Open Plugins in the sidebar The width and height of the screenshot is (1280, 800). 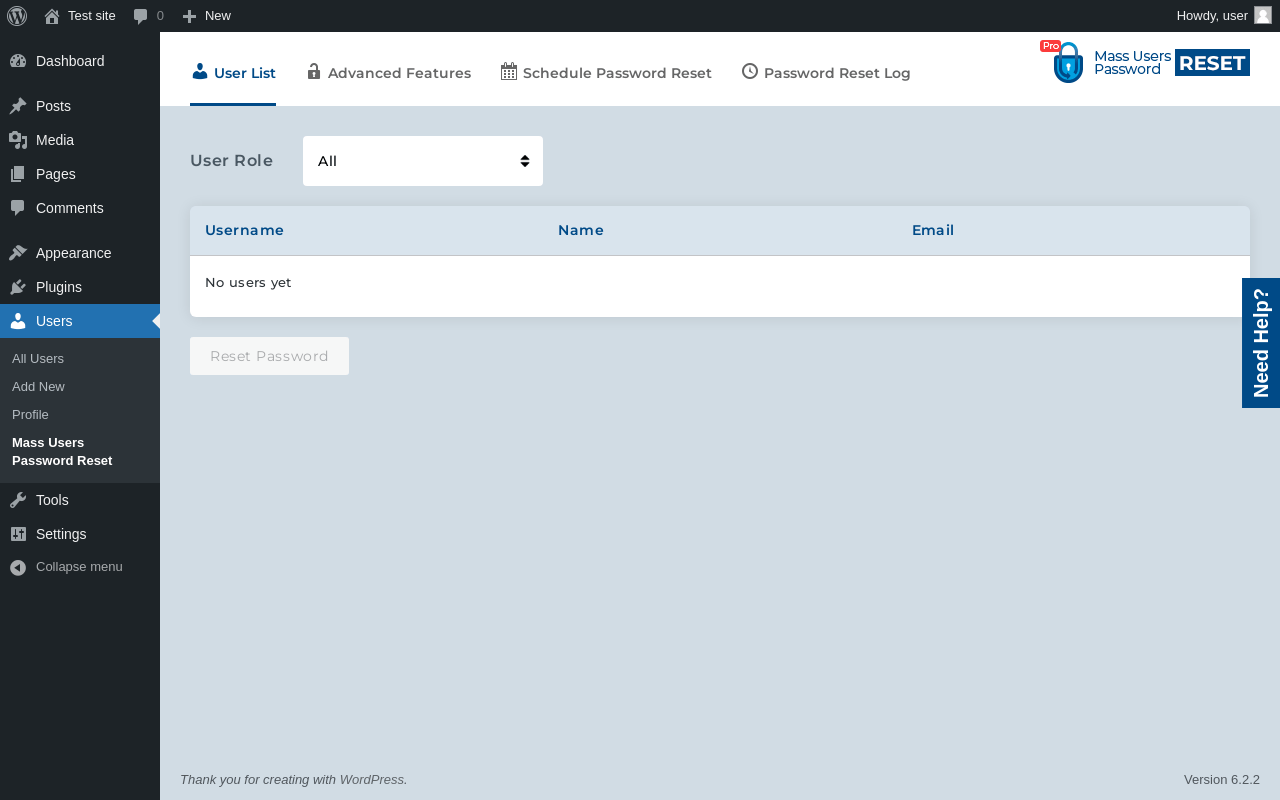tap(80, 287)
